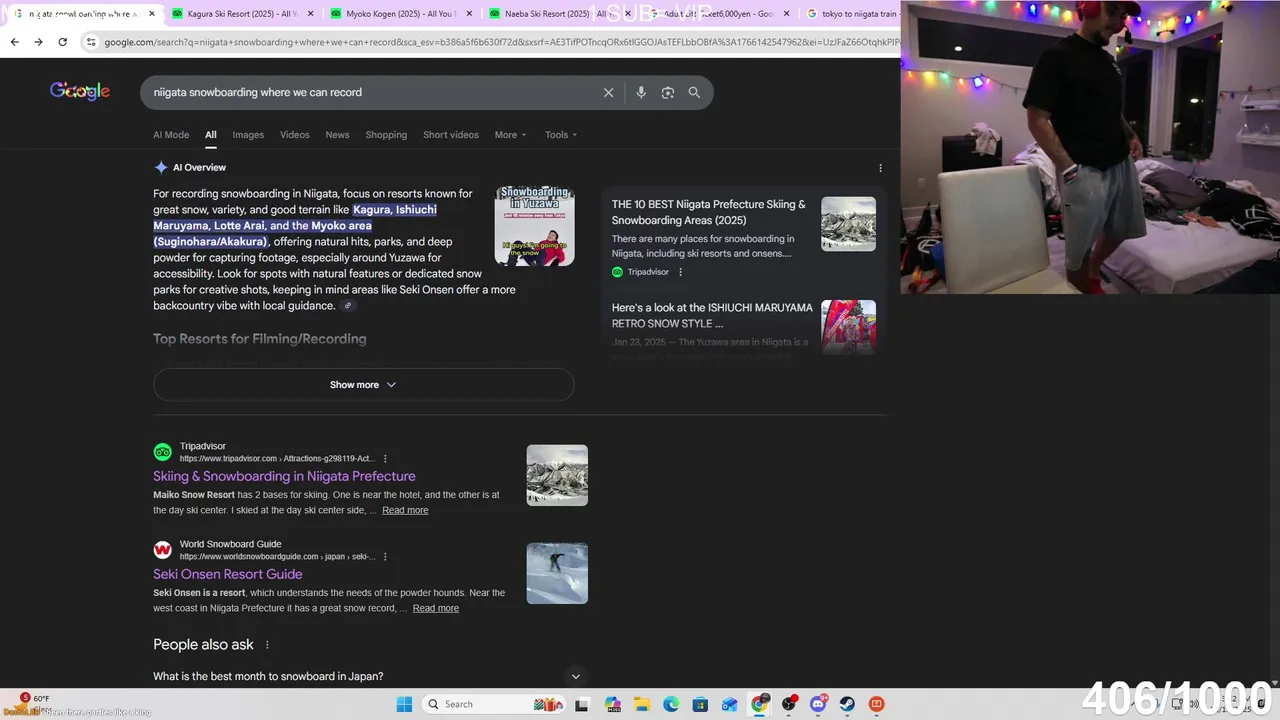Close the Myoko Kogen tab

[x=469, y=14]
